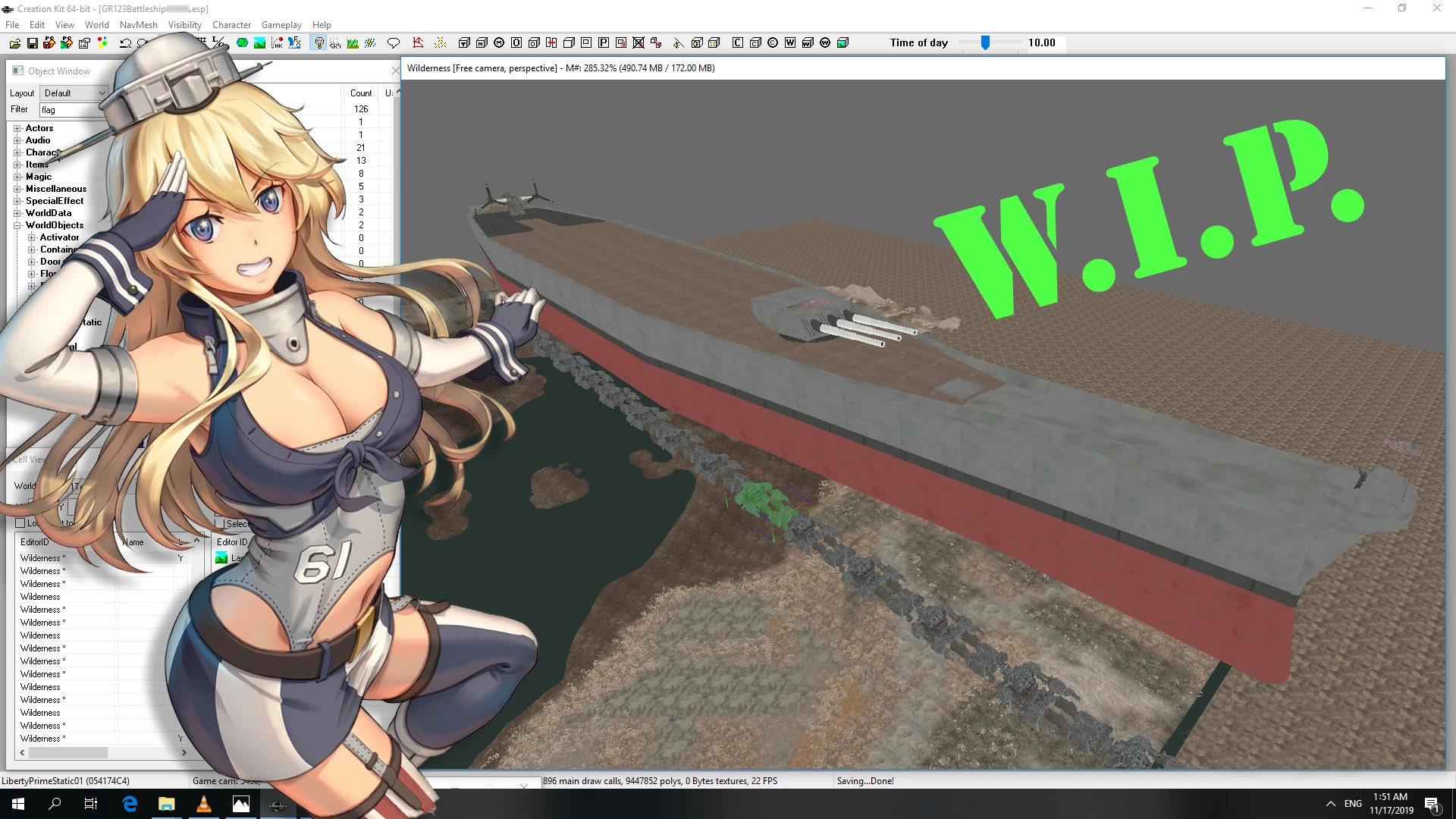Open the Edit menu
Viewport: 1456px width, 819px height.
37,25
